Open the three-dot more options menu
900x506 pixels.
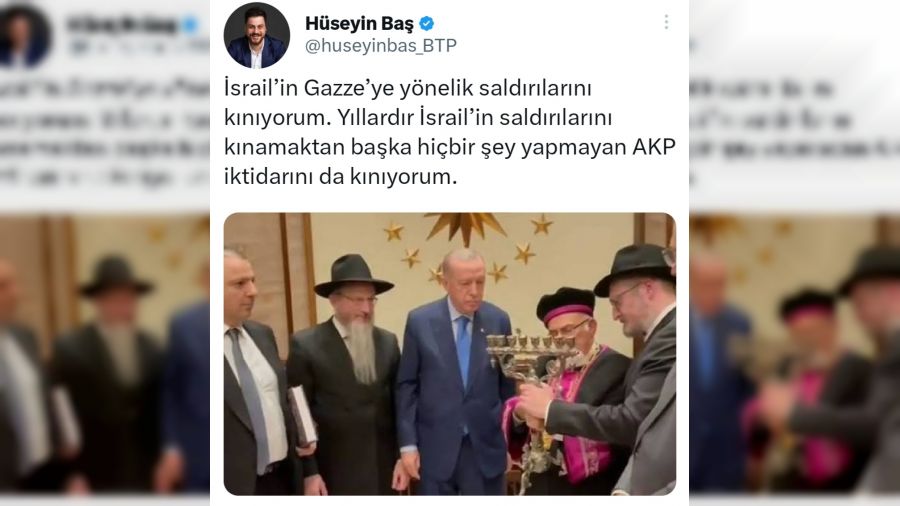pos(666,22)
